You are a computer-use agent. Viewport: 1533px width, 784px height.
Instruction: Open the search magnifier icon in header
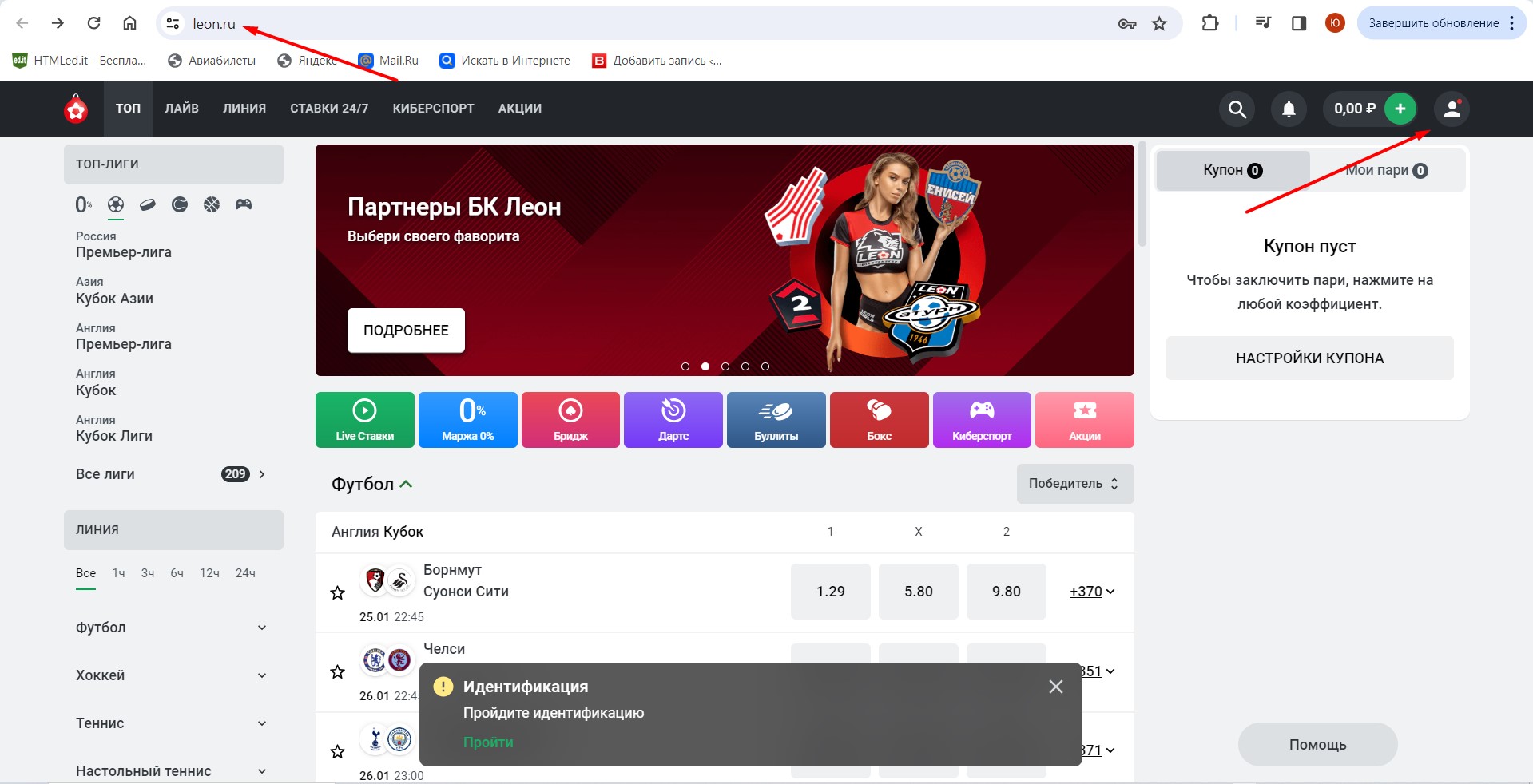(x=1237, y=109)
